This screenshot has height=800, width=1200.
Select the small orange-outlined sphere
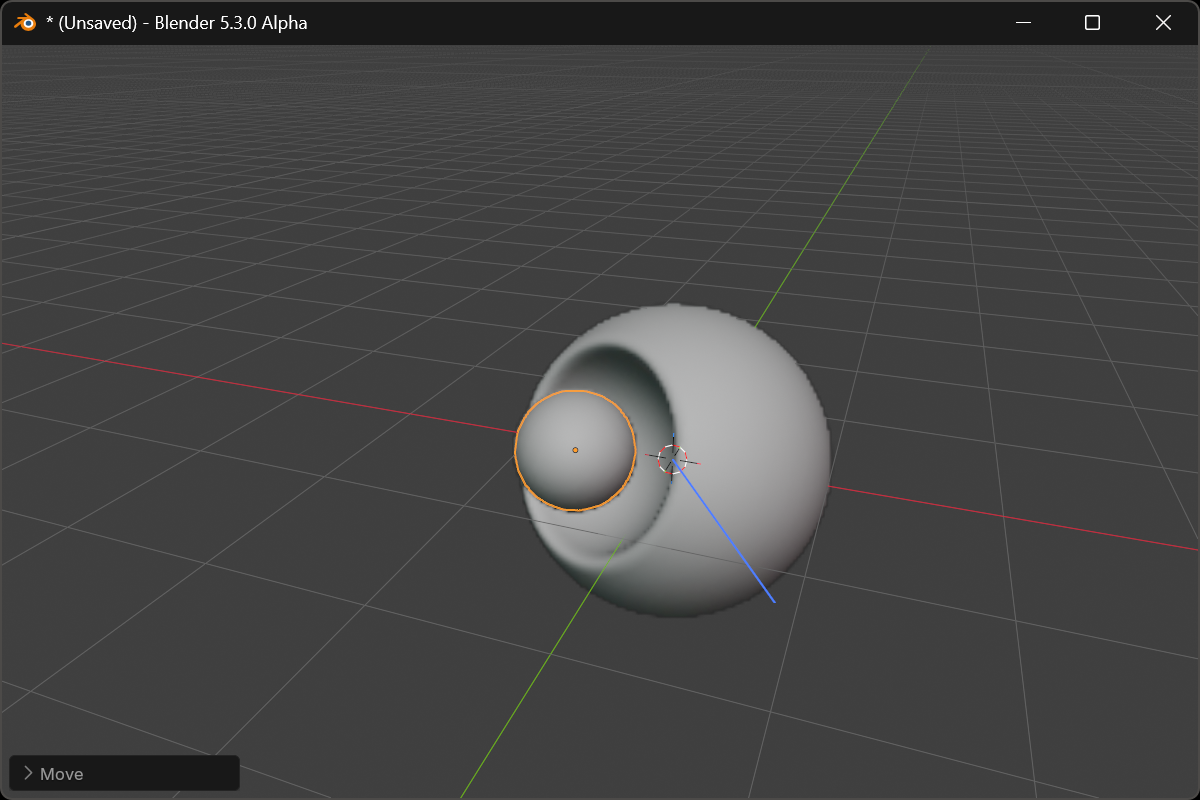pyautogui.click(x=575, y=450)
